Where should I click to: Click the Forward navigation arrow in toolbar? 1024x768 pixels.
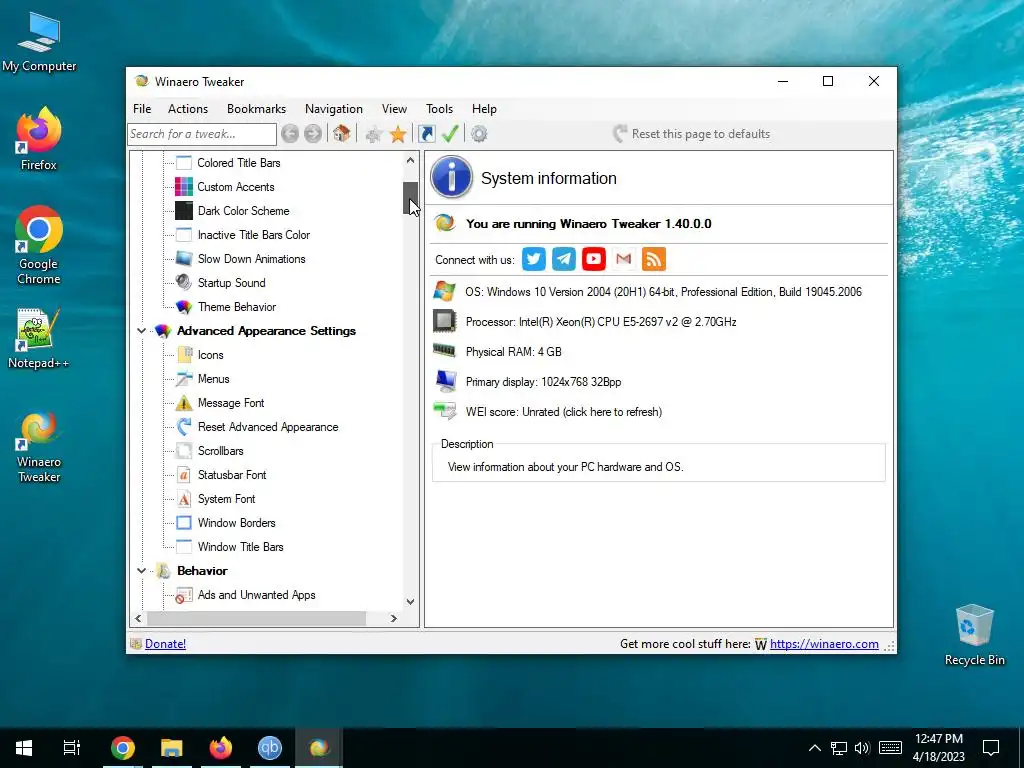pos(313,134)
